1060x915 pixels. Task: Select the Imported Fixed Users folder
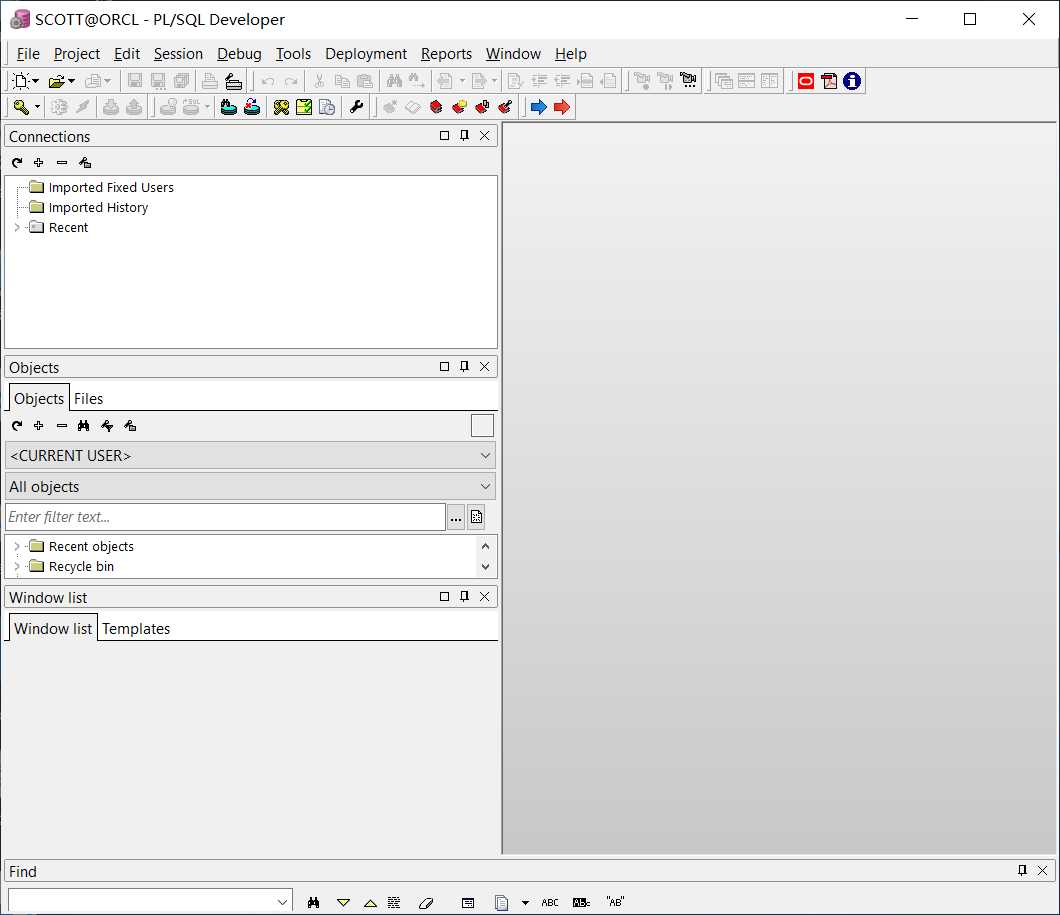click(x=111, y=187)
